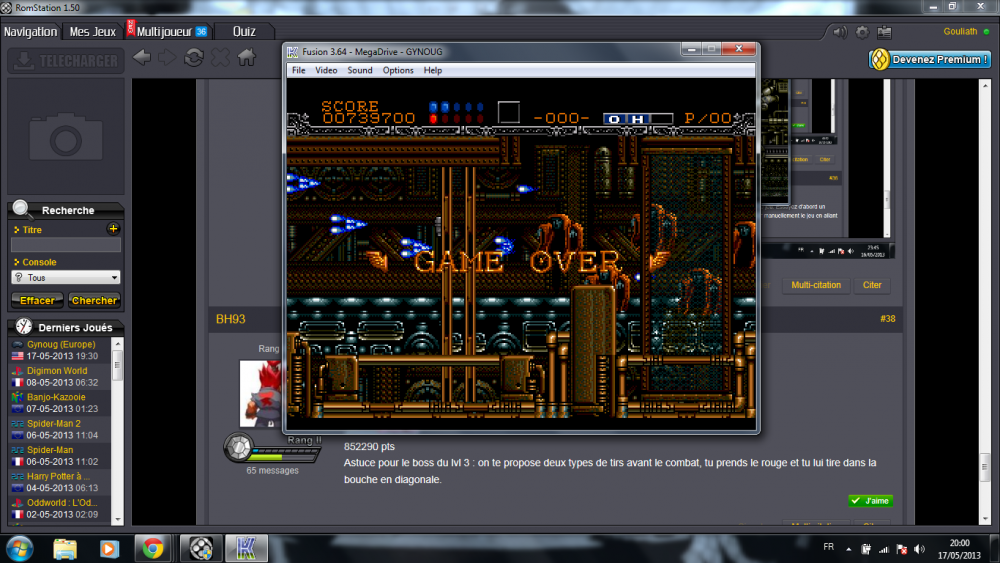Click the rank medal icon under BH93's avatar
The image size is (1000, 563).
pos(239,447)
